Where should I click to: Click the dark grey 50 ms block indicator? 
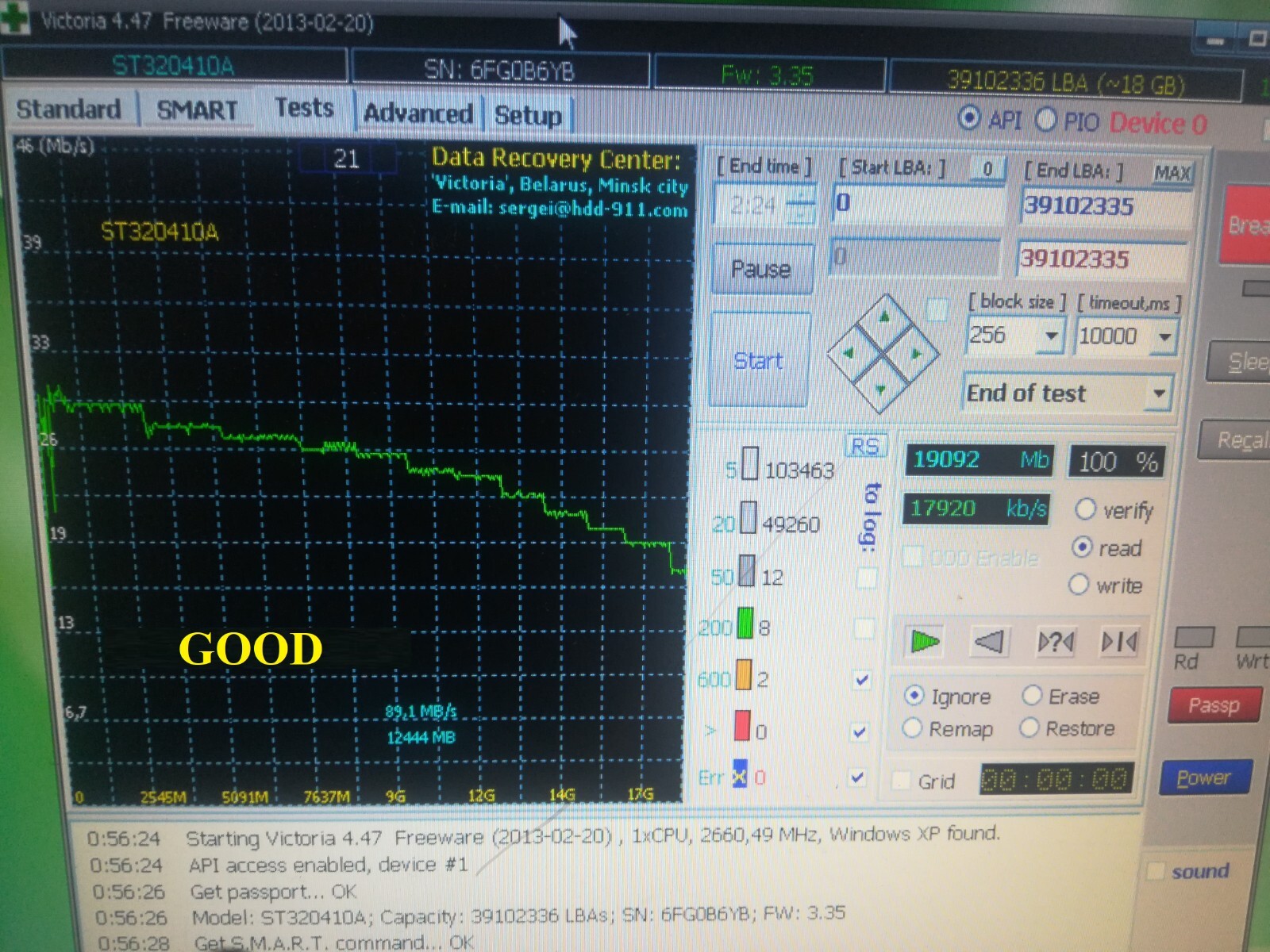tap(746, 570)
